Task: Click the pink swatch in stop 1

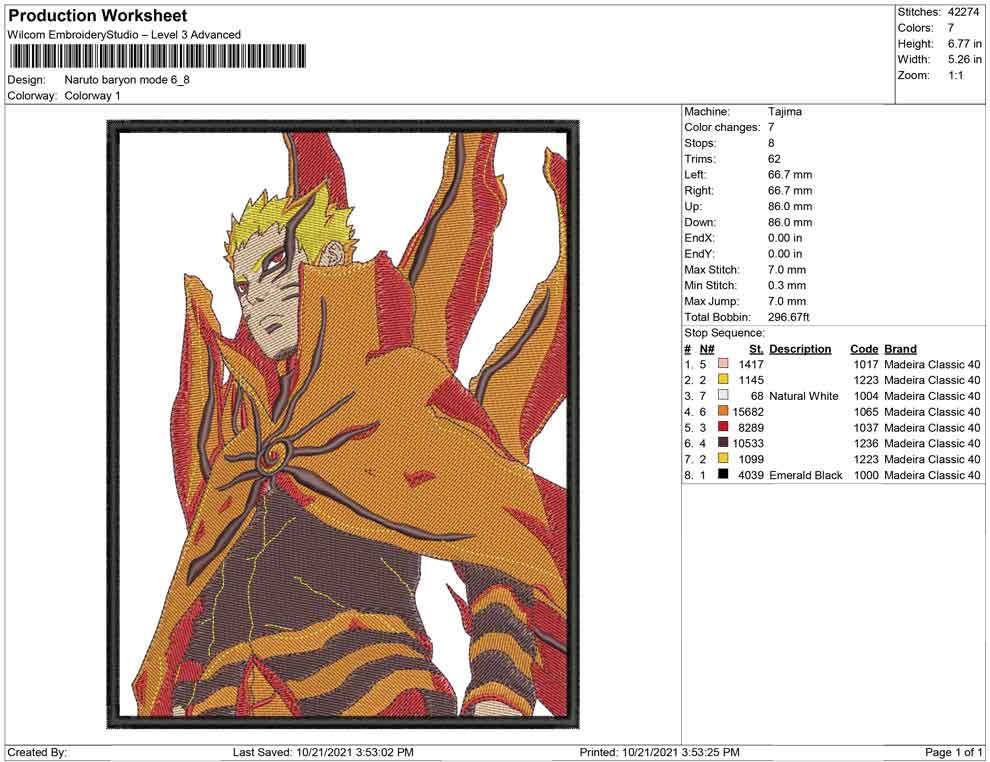Action: pos(723,364)
